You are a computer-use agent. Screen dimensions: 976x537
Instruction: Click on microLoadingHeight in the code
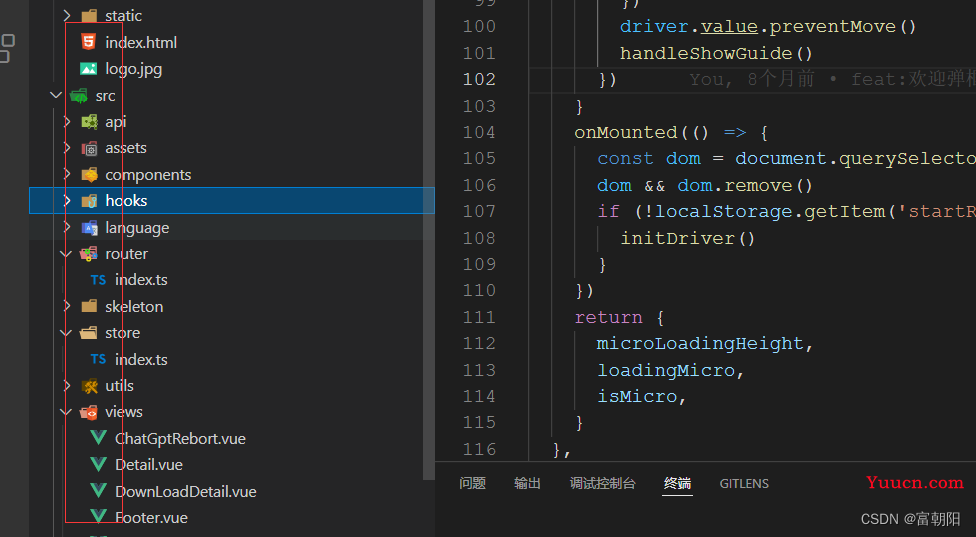click(700, 343)
